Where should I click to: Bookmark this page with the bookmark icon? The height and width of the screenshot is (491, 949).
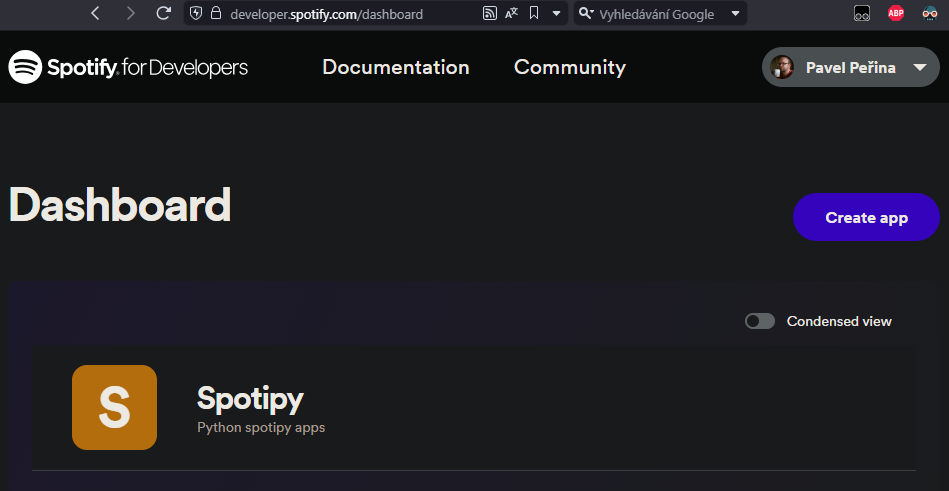[x=535, y=14]
